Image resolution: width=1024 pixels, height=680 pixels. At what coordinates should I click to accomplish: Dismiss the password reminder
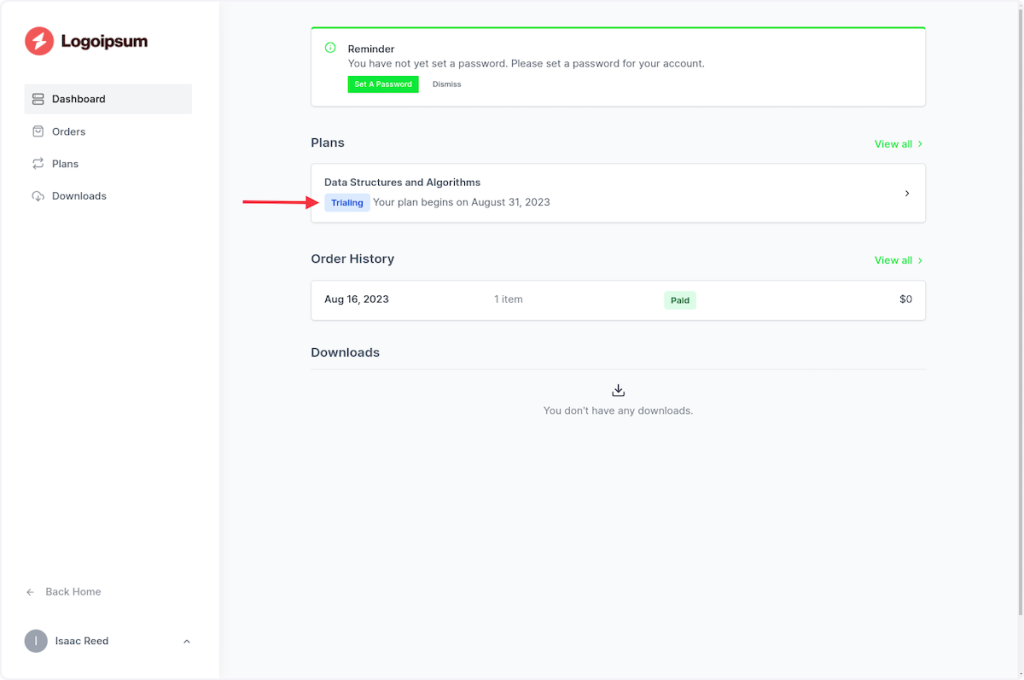pos(447,84)
